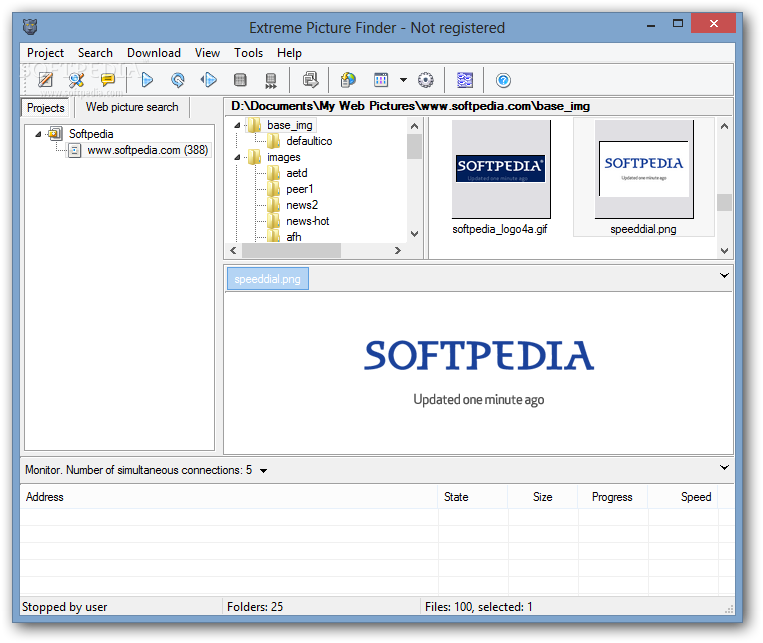Image resolution: width=763 pixels, height=643 pixels.
Task: Click folder tree horizontal scroll-right arrow
Action: tap(398, 250)
